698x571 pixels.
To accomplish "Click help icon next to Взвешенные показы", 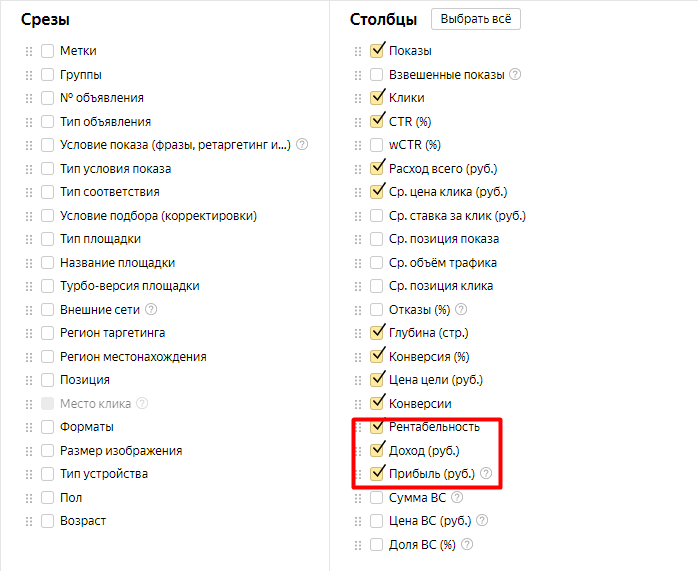I will point(515,74).
